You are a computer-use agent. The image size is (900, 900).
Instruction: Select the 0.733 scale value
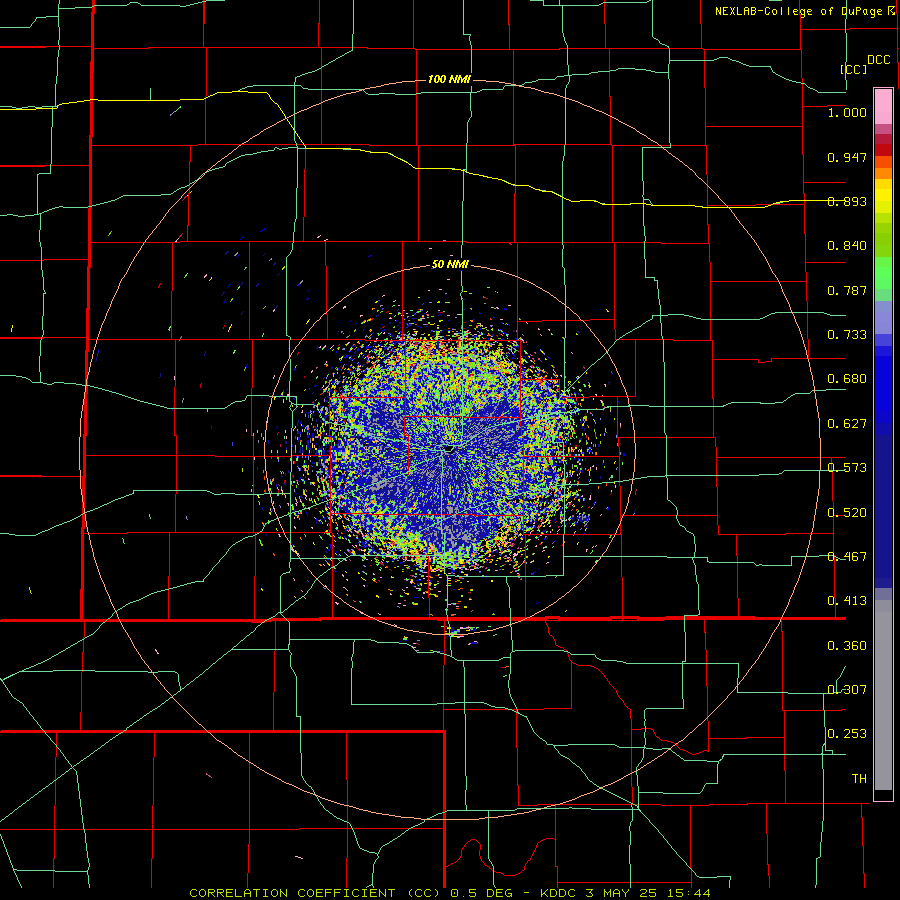[847, 335]
